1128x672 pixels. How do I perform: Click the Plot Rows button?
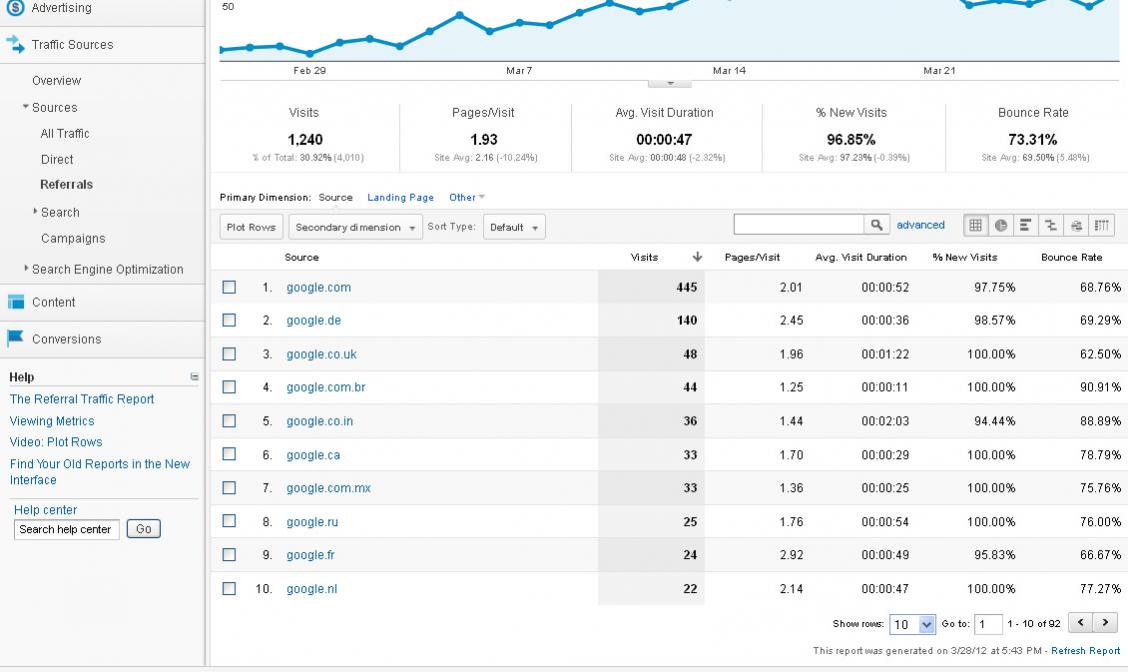251,227
